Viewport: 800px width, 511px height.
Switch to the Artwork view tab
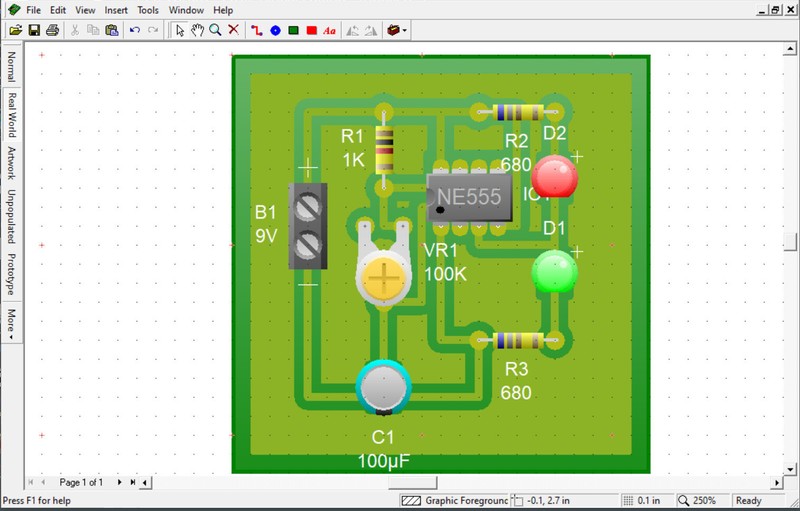11,163
